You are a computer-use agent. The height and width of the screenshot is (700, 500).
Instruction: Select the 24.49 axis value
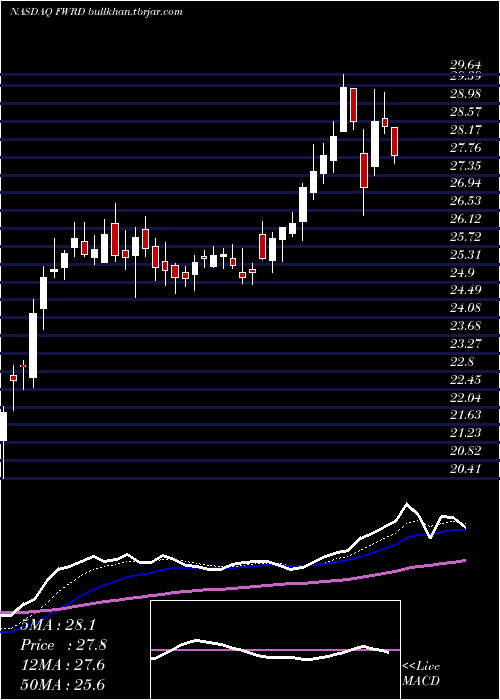(465, 290)
